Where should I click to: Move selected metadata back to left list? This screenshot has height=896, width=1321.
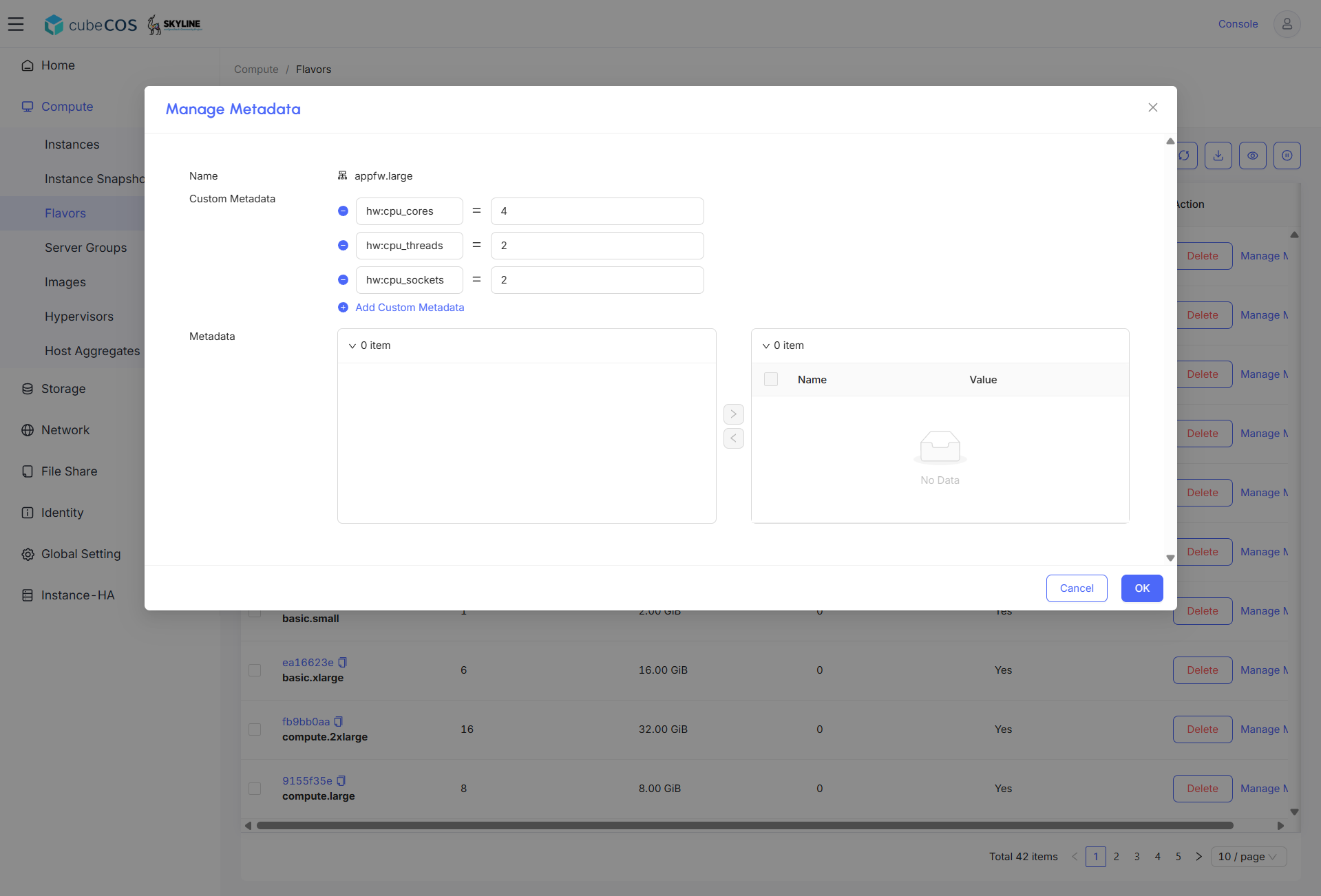pos(734,438)
